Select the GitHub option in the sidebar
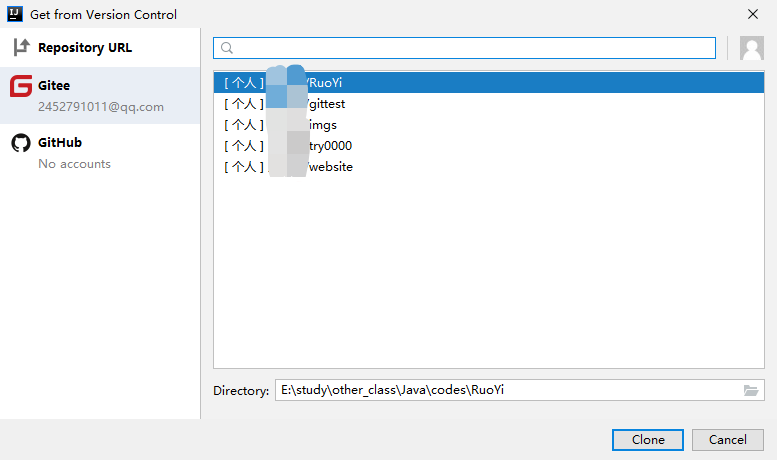 100,152
